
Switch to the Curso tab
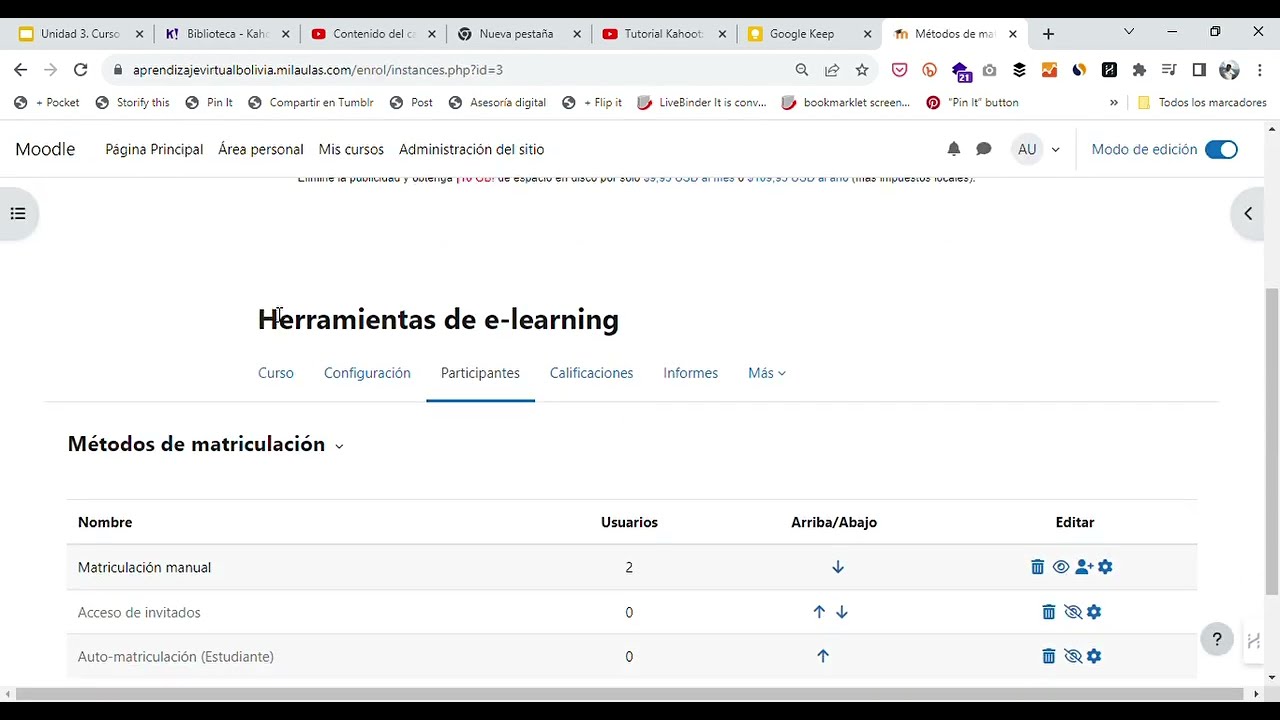276,373
